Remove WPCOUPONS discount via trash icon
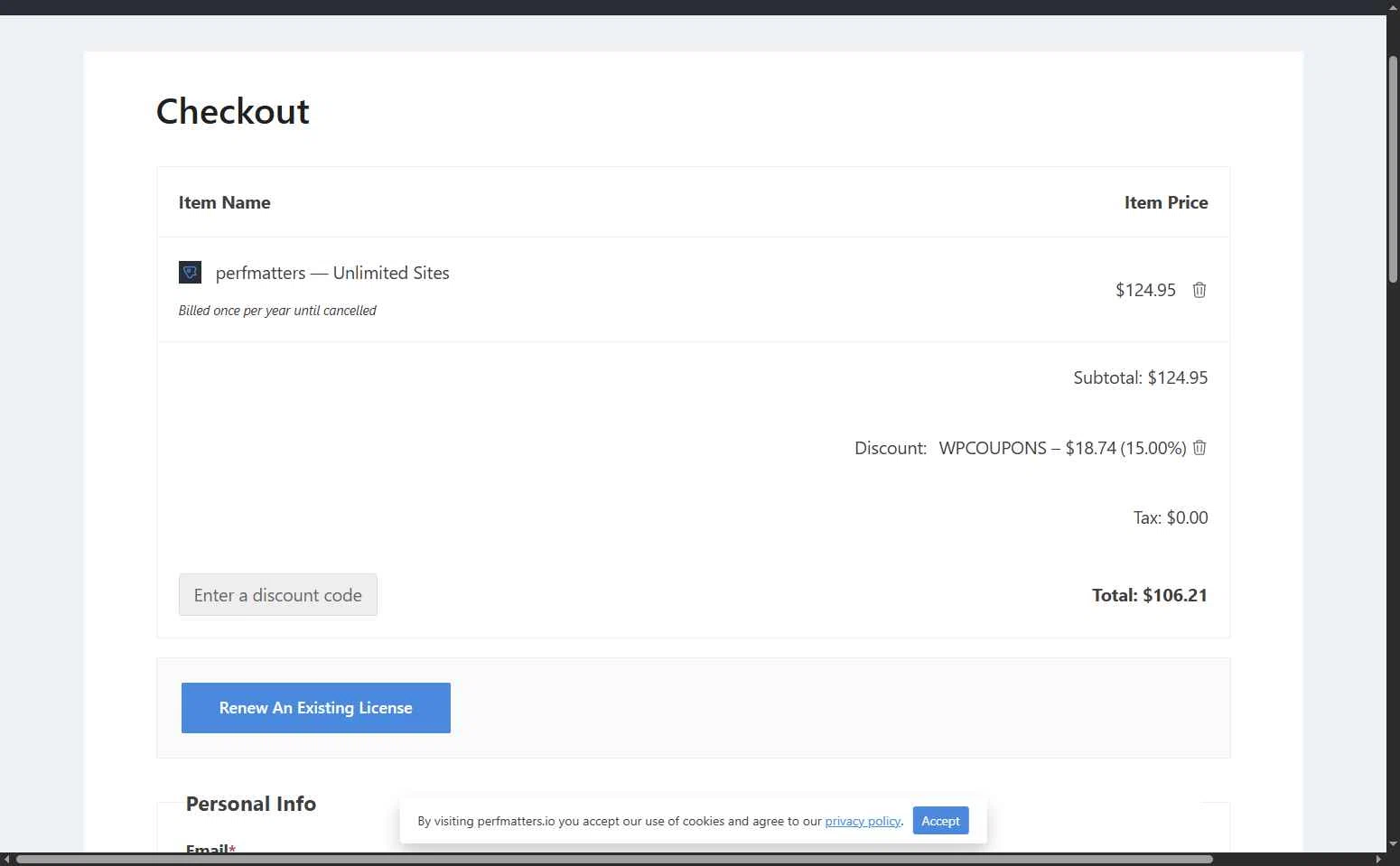Viewport: 1400px width, 866px height. pos(1199,448)
